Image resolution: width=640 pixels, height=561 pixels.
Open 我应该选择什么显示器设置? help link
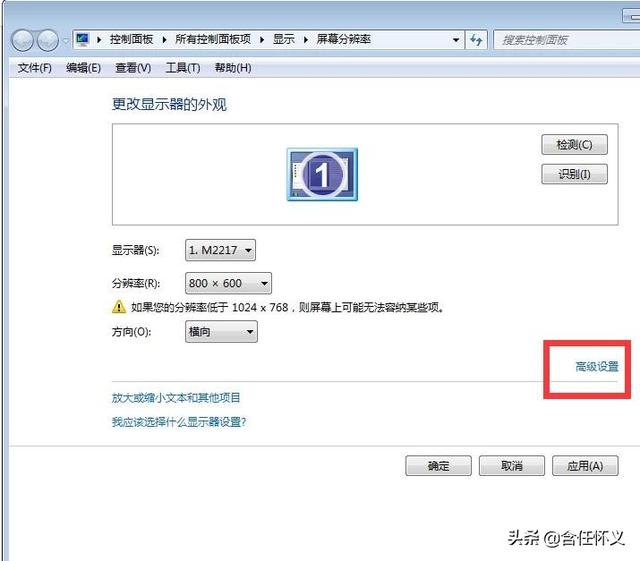[x=179, y=422]
